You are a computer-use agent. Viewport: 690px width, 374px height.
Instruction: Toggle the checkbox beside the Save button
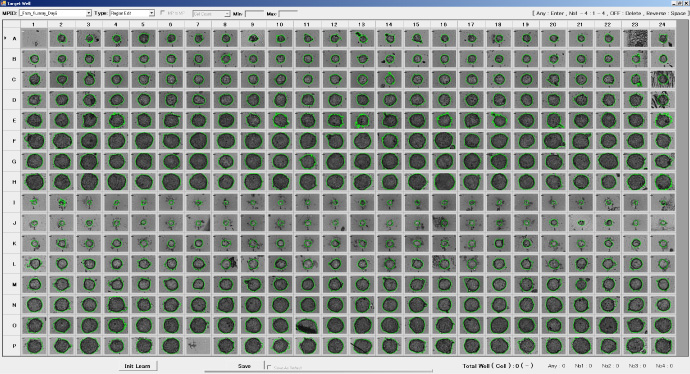(x=269, y=367)
